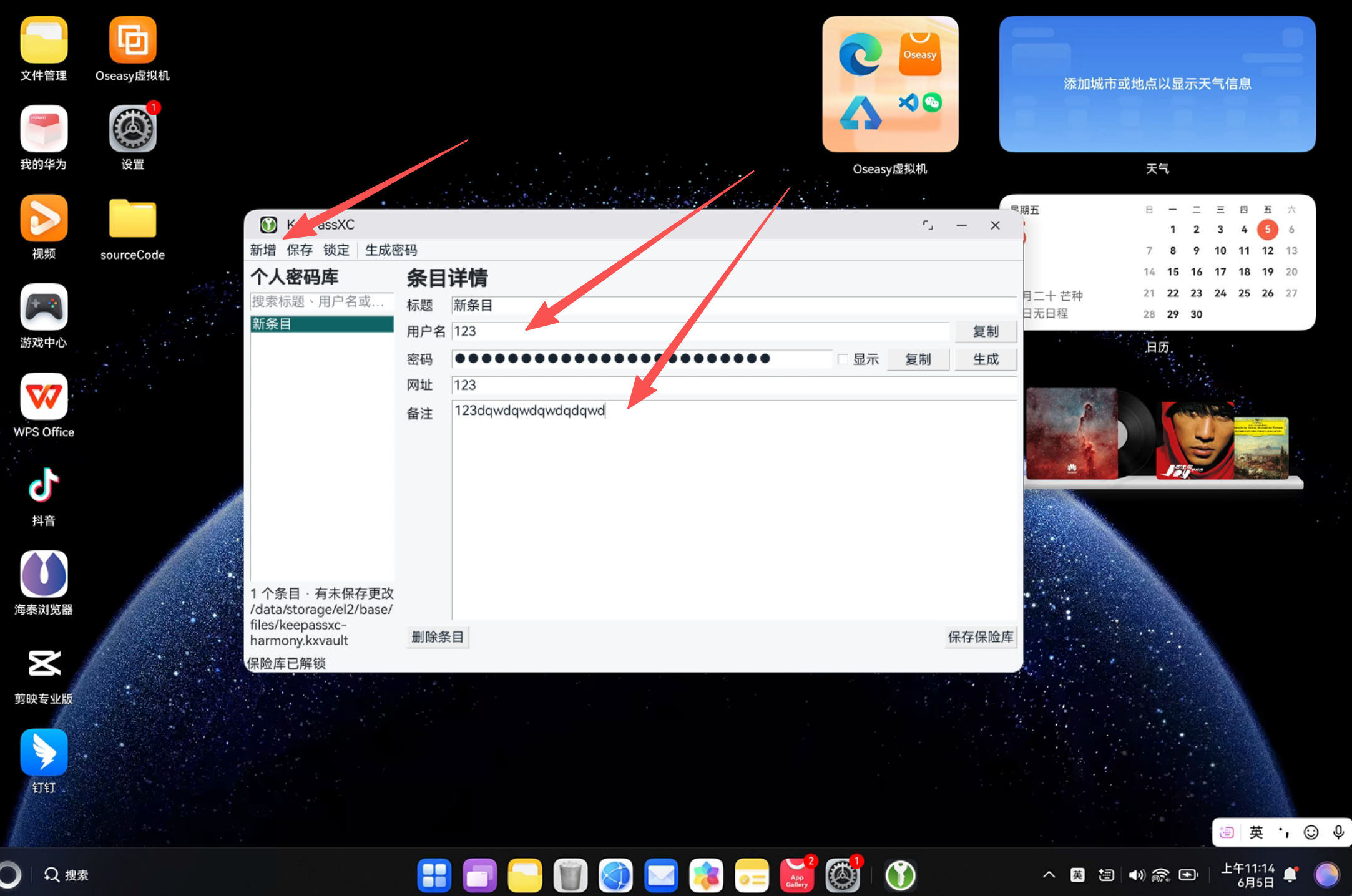
Task: Select day 5 in the calendar widget
Action: click(1268, 230)
